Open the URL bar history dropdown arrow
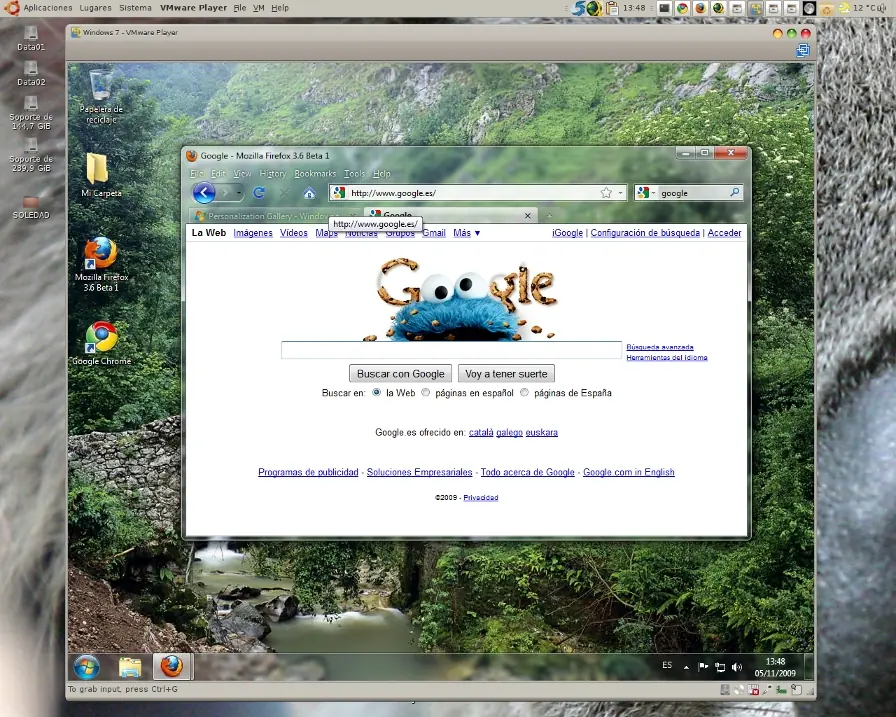The height and width of the screenshot is (717, 896). [x=621, y=193]
